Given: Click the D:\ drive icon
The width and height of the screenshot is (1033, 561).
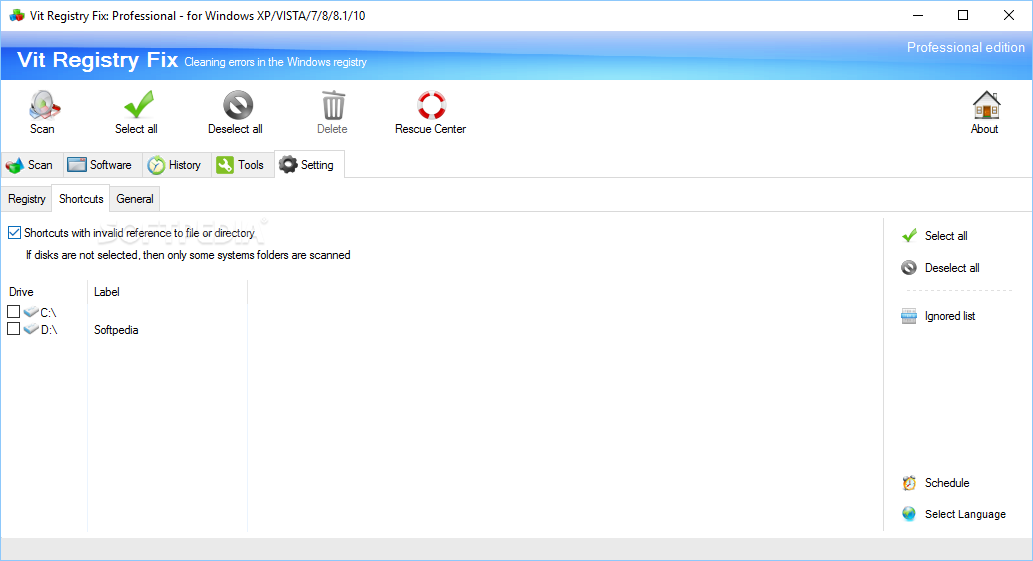Looking at the screenshot, I should pos(31,329).
